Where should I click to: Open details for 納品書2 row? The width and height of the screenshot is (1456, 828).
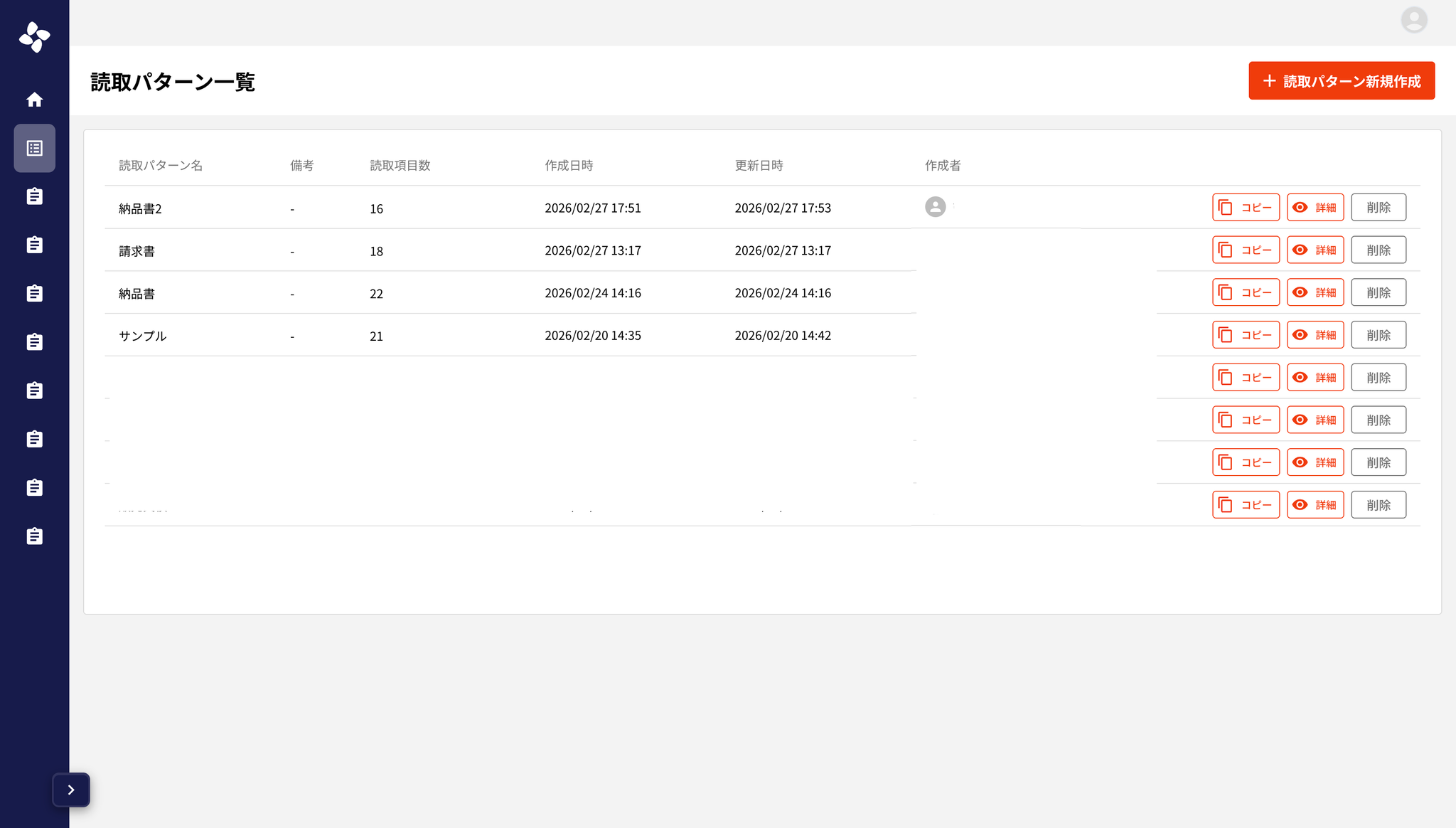[x=1315, y=208]
